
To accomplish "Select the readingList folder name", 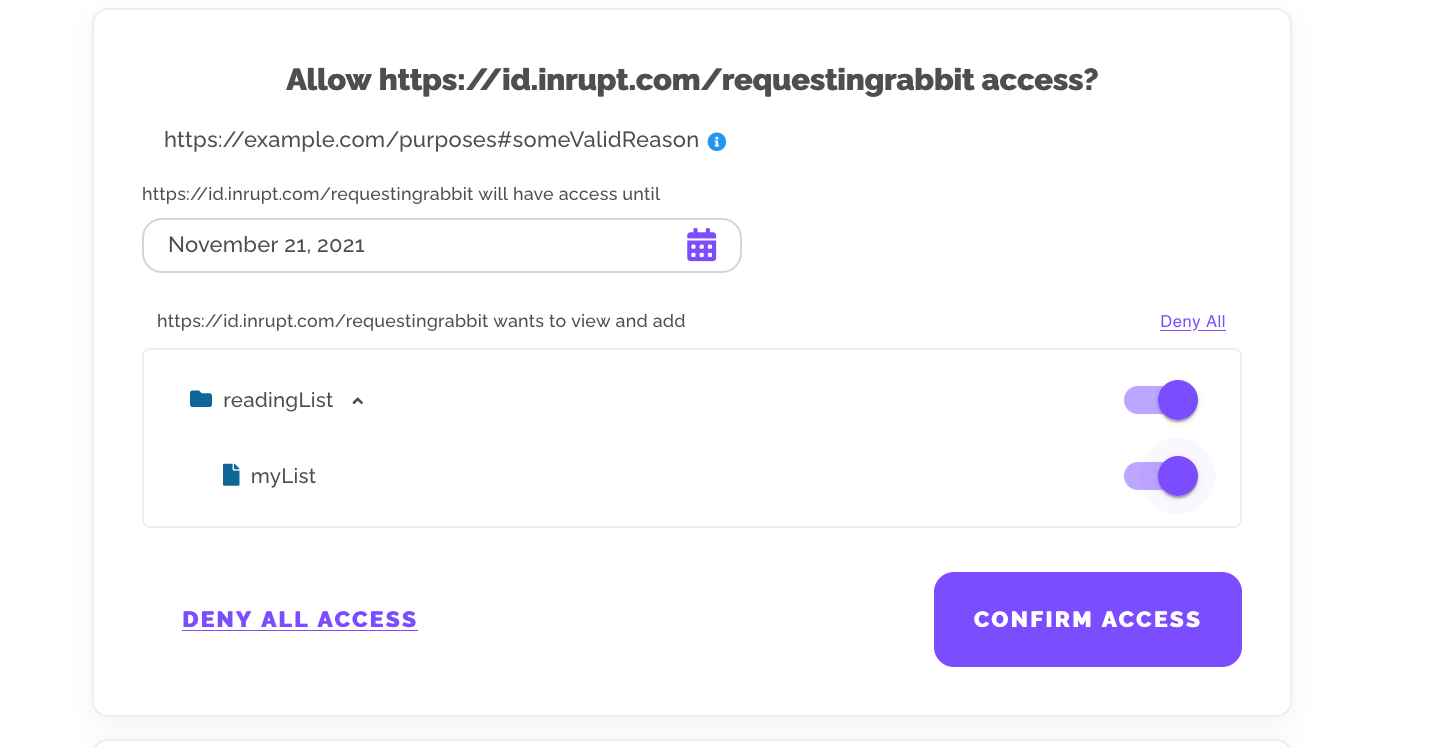I will tap(278, 400).
